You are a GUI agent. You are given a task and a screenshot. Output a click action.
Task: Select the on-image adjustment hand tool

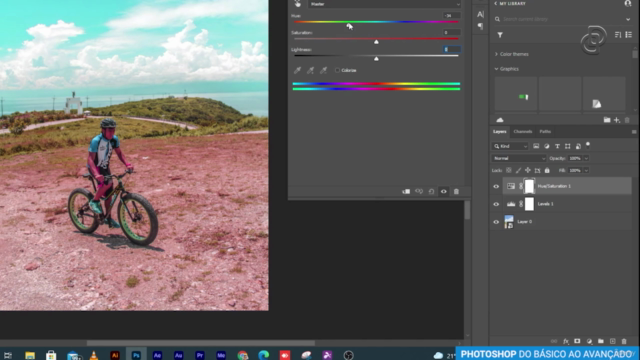tap(298, 4)
